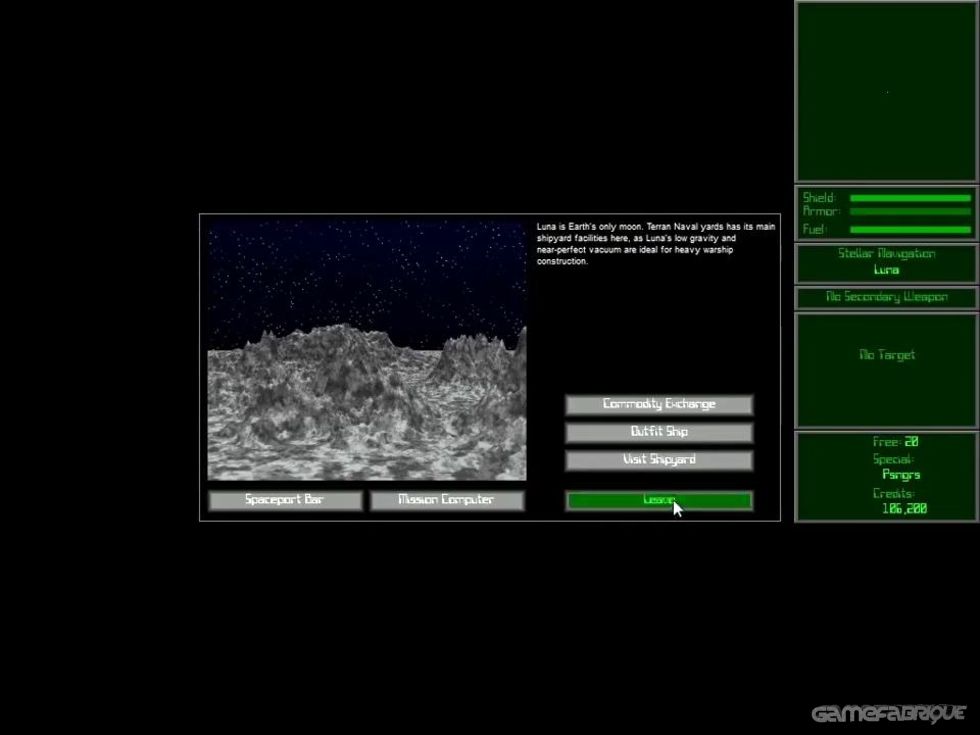The image size is (980, 735).
Task: Enter the Spaceport Bar
Action: click(x=285, y=500)
